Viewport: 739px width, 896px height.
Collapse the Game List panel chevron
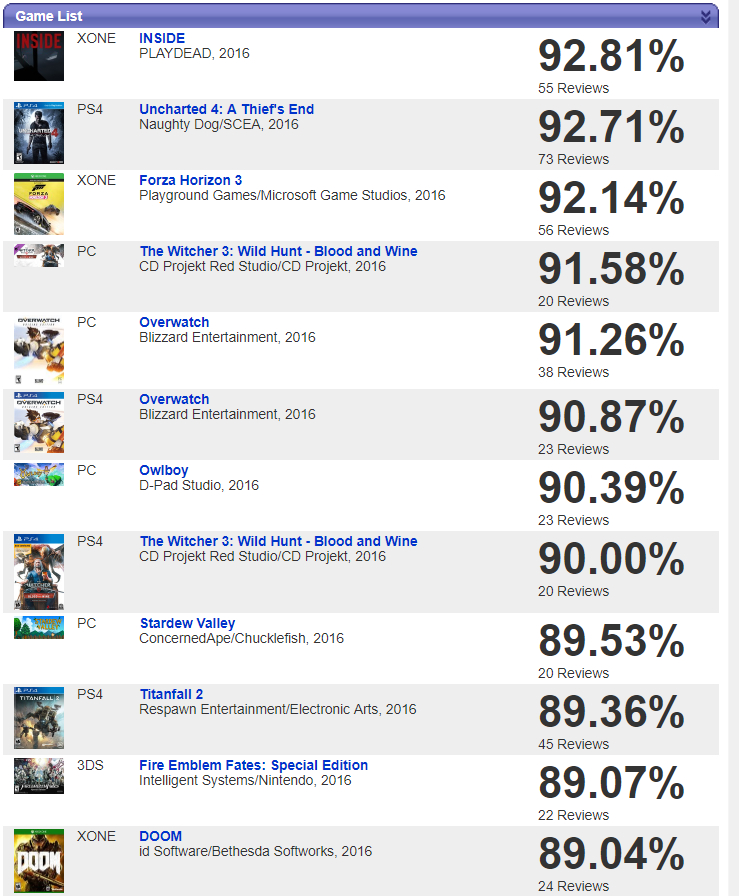tap(706, 16)
